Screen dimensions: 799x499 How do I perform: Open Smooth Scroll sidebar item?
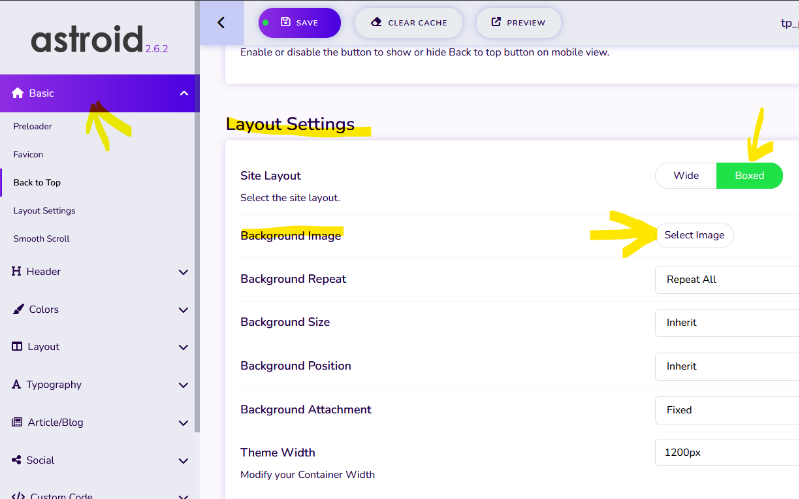point(41,239)
